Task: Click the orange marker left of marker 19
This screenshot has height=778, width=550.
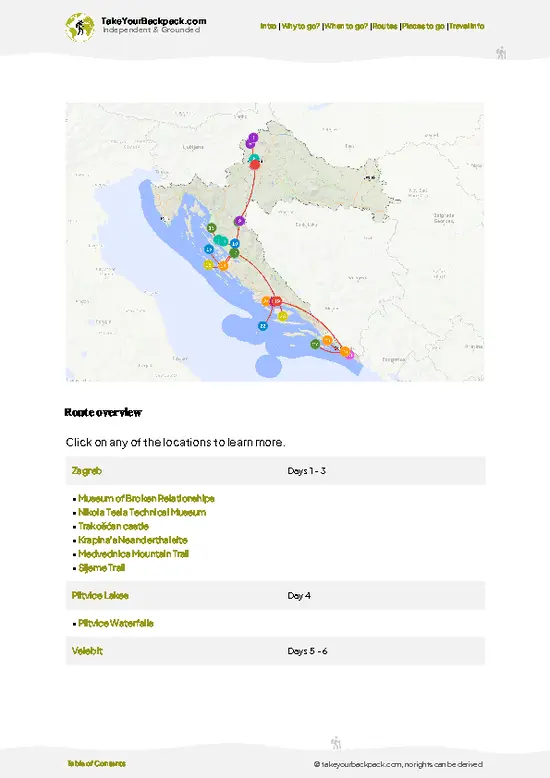Action: coord(266,301)
